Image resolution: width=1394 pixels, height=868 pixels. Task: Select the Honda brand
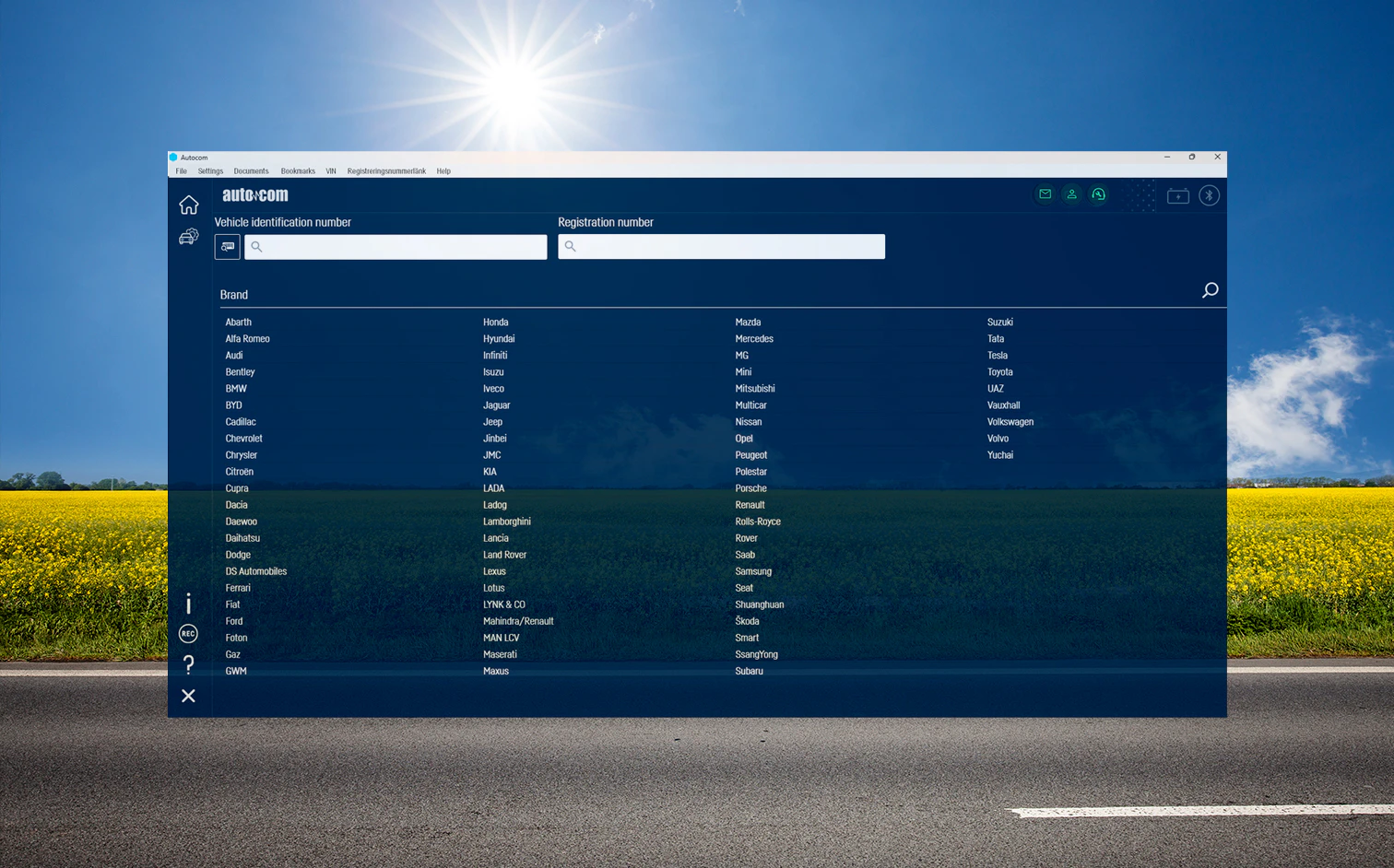click(496, 323)
